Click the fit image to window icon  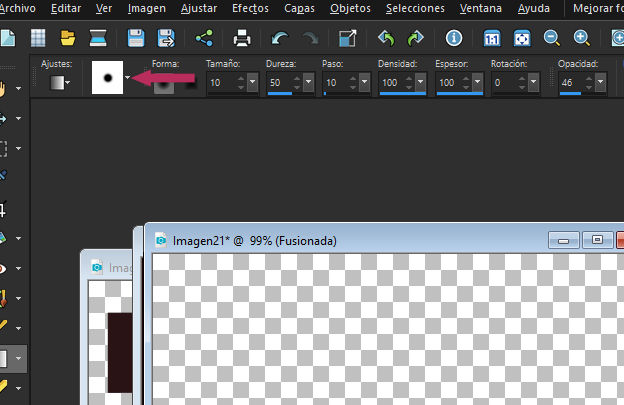coord(522,38)
